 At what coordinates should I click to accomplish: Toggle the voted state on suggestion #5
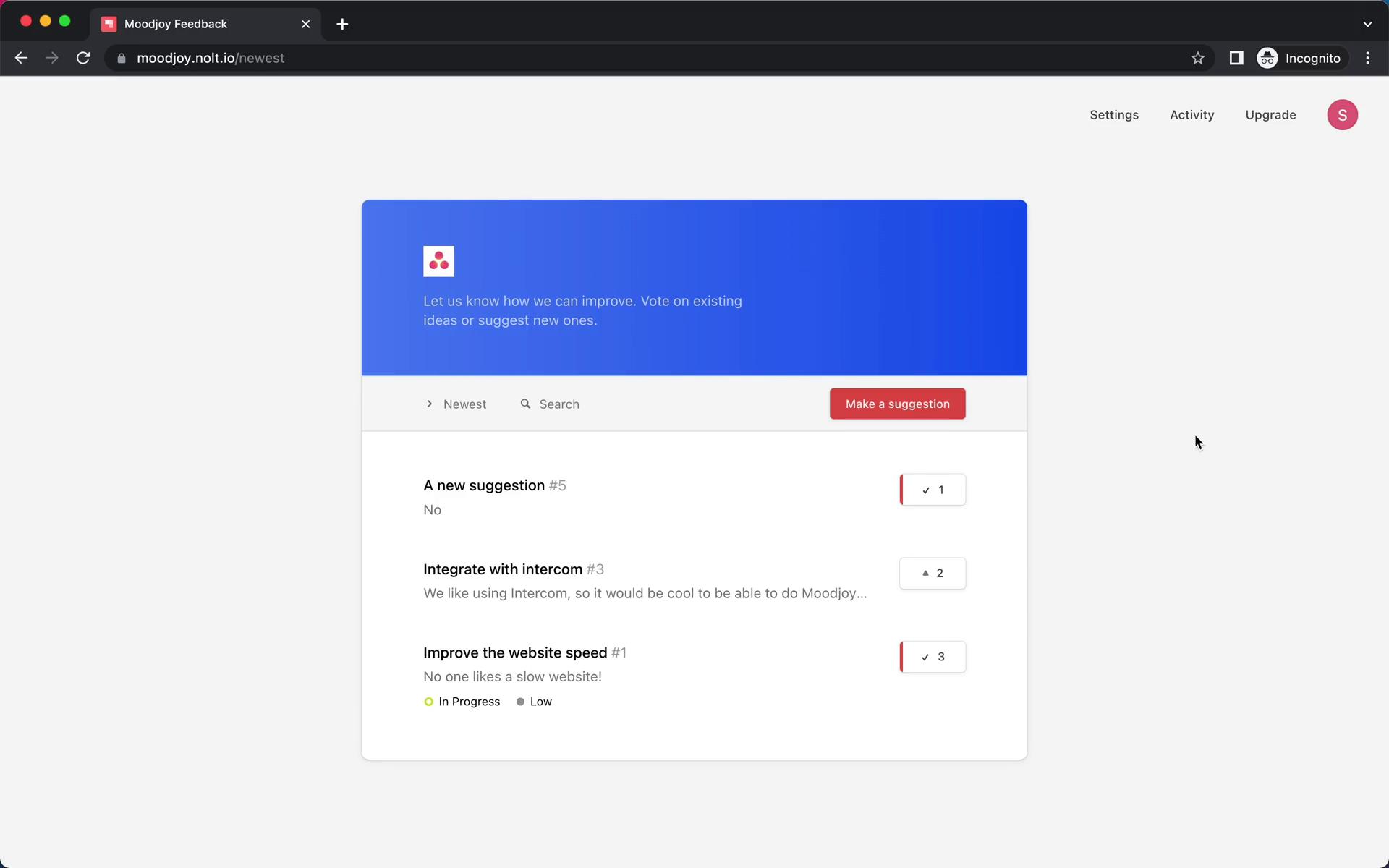pyautogui.click(x=932, y=489)
